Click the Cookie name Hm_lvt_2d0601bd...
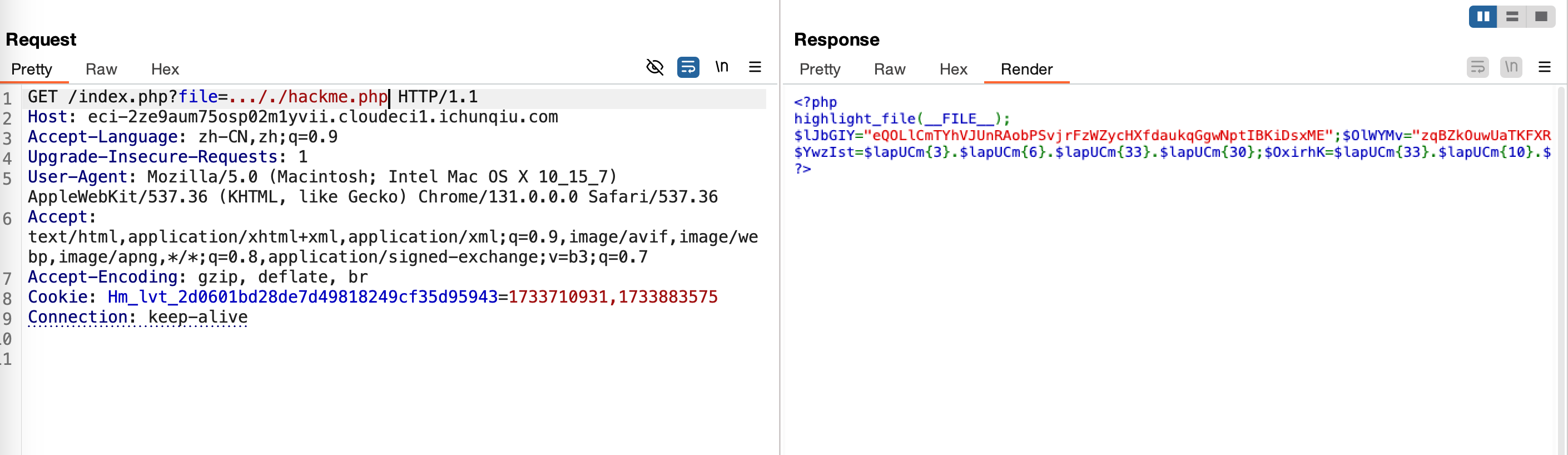Screen dimensions: 1568x455 [x=302, y=297]
